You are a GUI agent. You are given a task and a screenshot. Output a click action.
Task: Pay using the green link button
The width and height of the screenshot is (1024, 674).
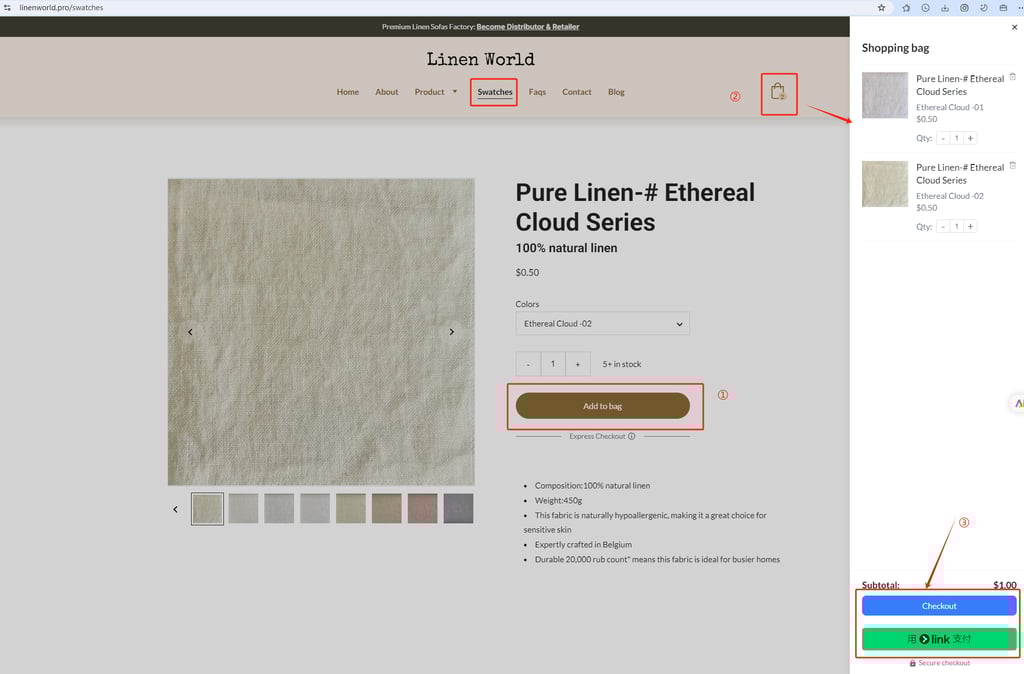coord(938,639)
